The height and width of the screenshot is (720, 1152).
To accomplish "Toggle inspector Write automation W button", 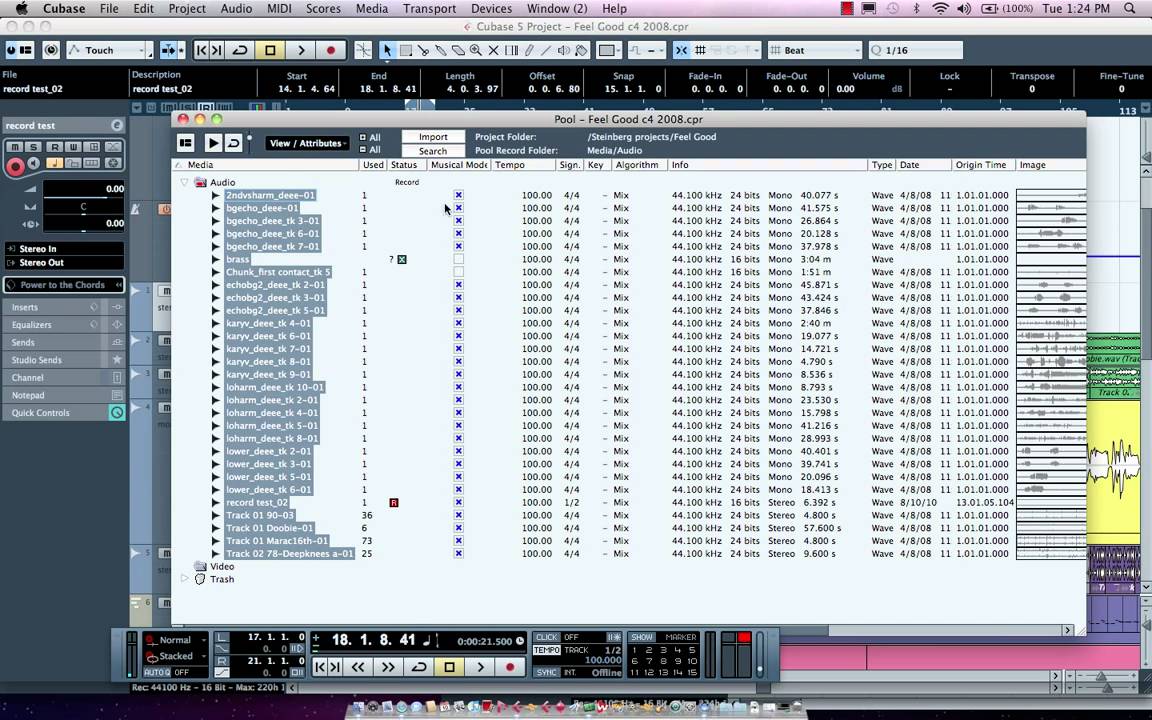I will click(x=73, y=147).
